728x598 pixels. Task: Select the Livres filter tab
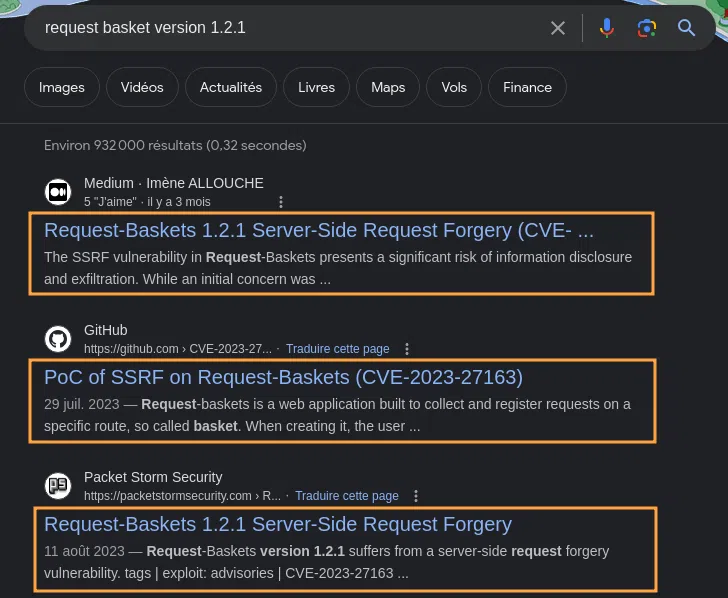pos(316,87)
